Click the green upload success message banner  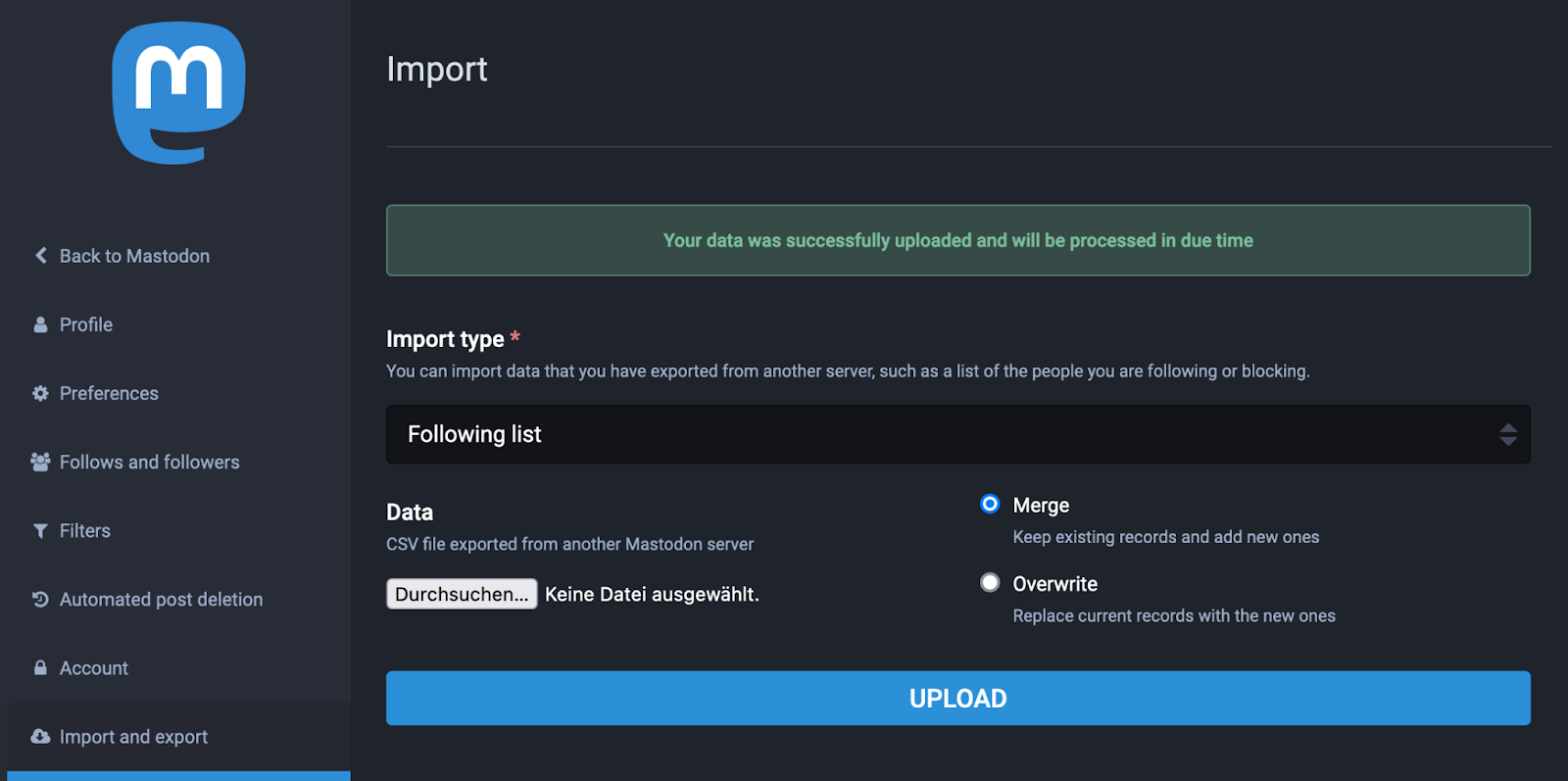[957, 240]
